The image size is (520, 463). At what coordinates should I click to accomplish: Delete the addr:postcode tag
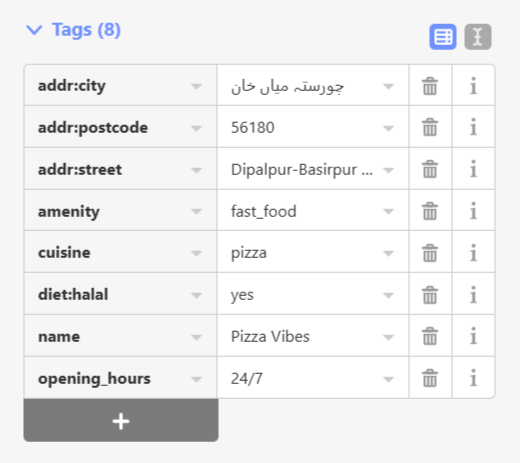[430, 127]
